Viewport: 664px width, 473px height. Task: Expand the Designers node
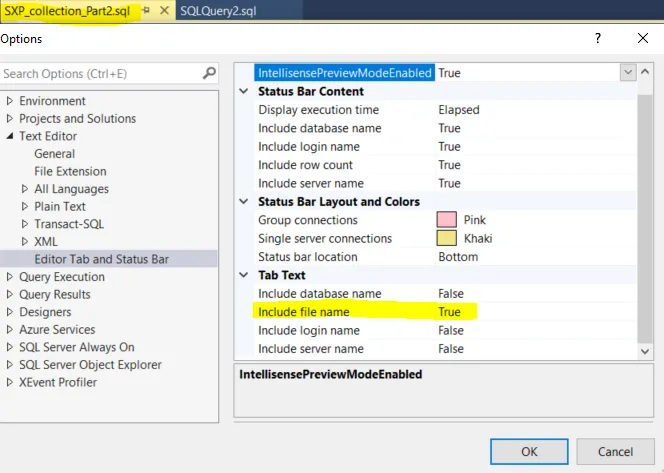(x=10, y=312)
